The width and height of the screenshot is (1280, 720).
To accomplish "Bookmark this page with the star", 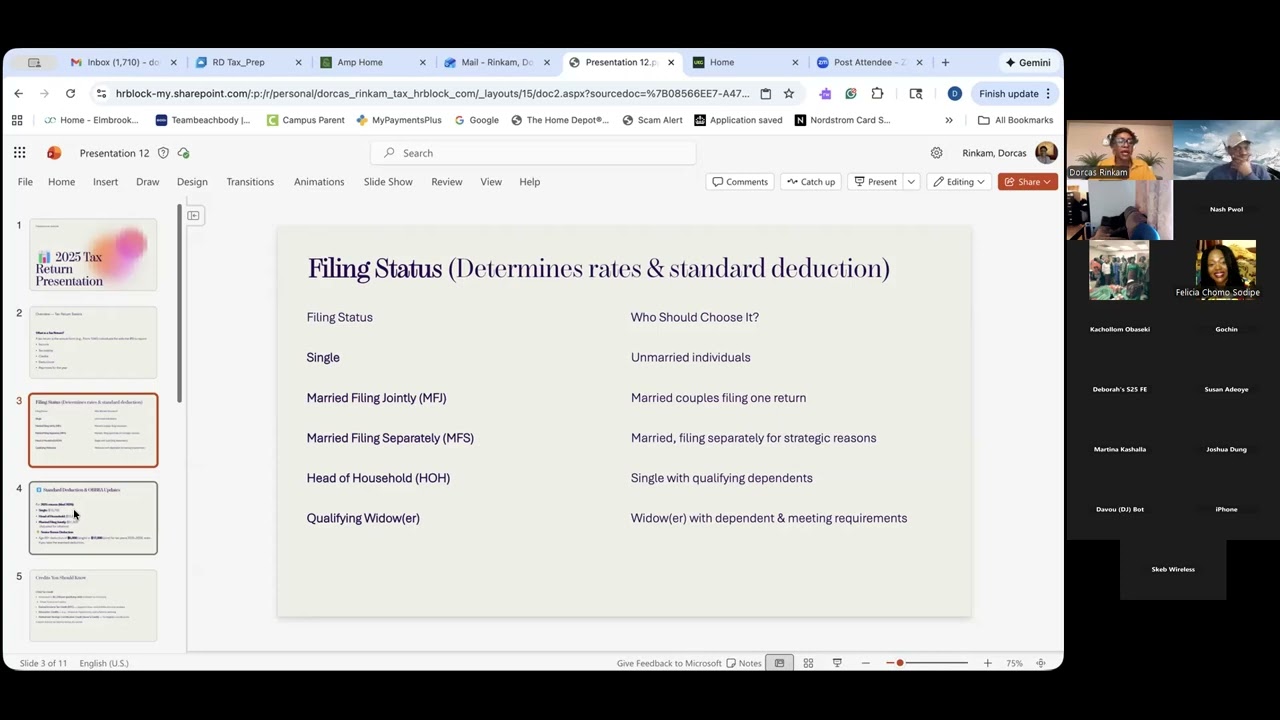I will (789, 93).
